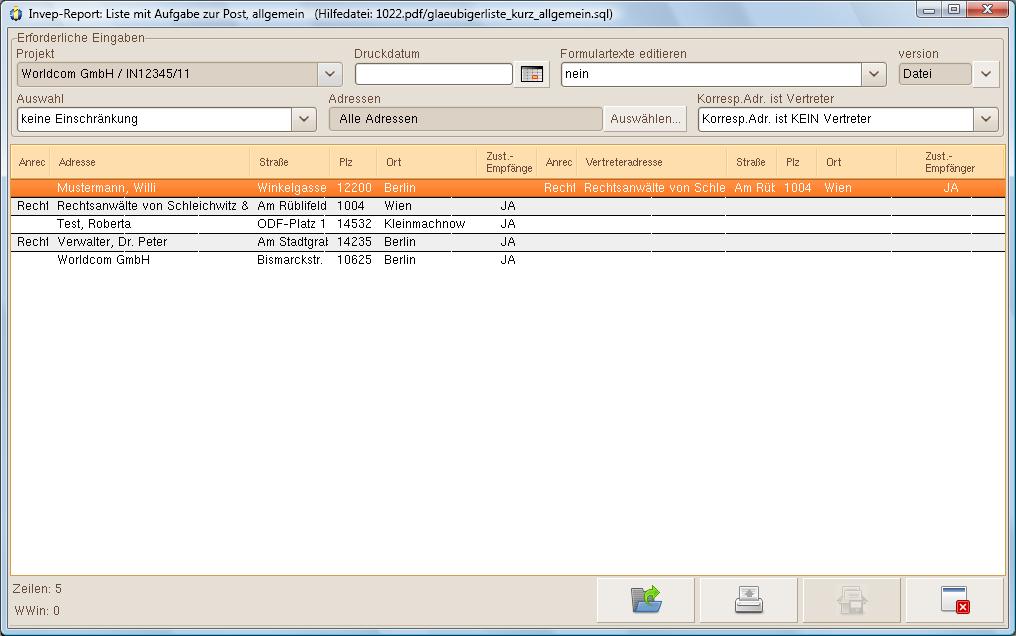Click the printer icon button
This screenshot has width=1016, height=636.
click(748, 600)
